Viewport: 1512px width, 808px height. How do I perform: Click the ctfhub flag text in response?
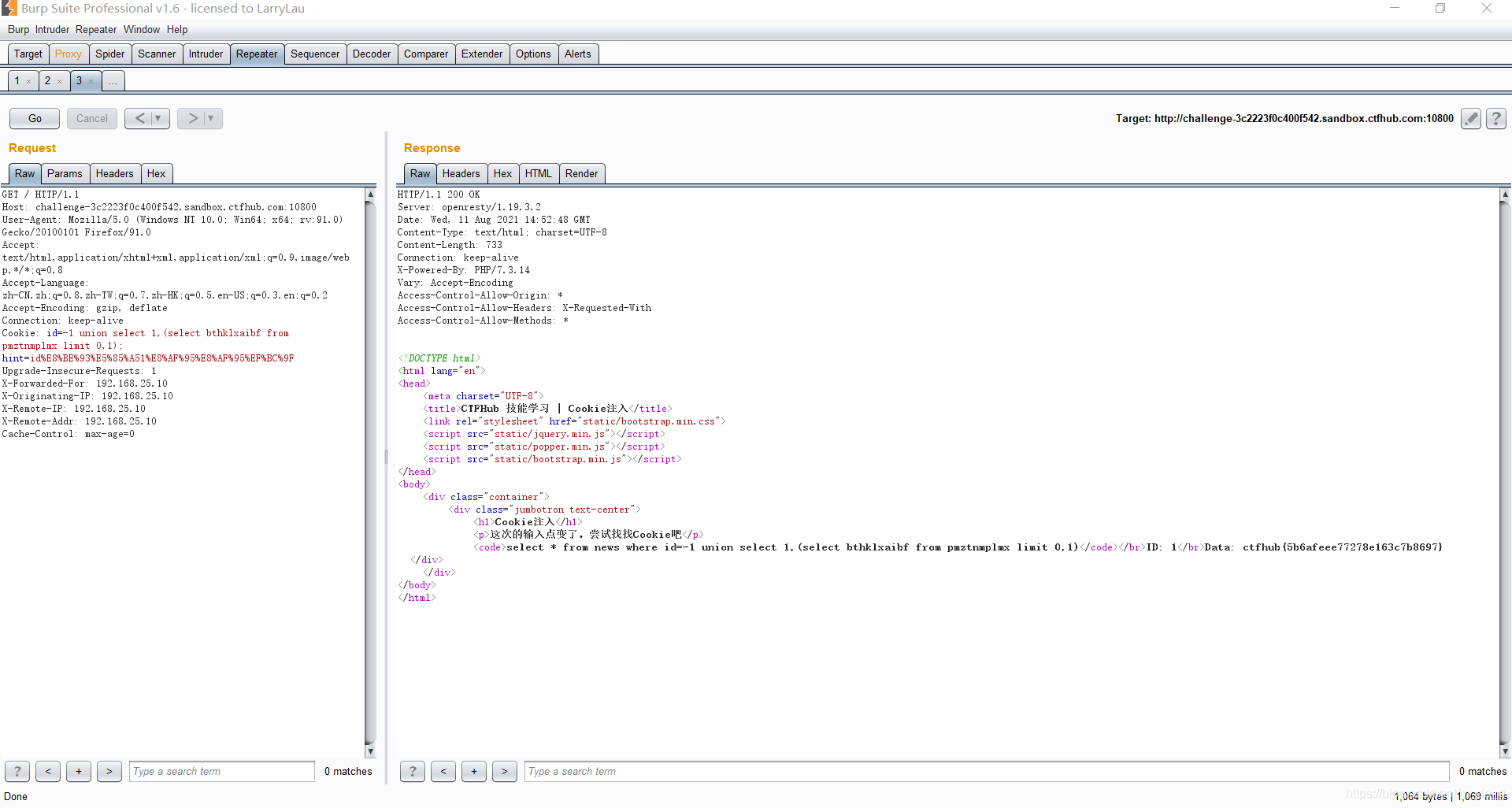[1343, 547]
